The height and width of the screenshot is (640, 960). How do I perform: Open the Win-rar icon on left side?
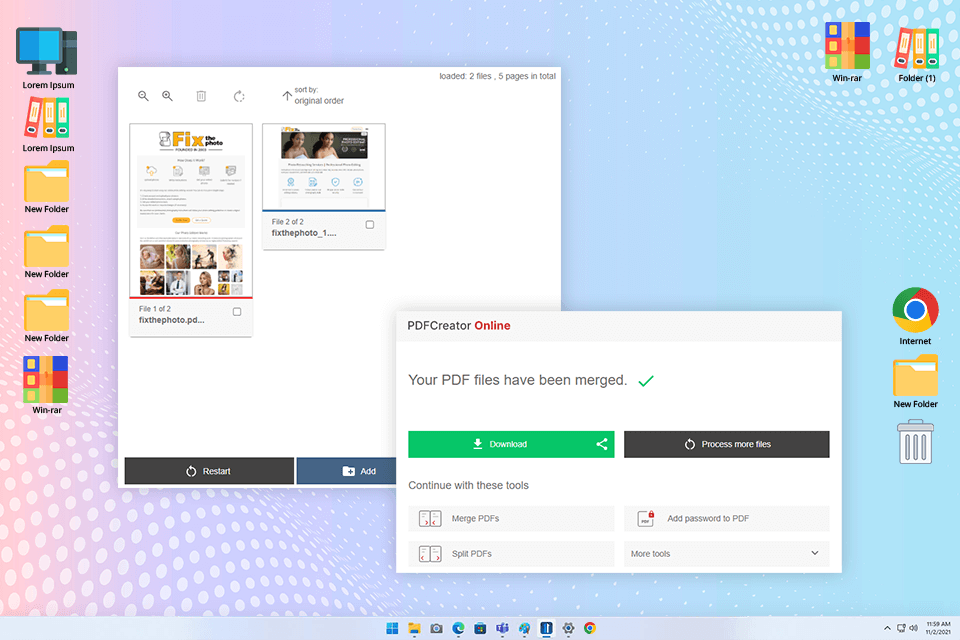point(47,385)
